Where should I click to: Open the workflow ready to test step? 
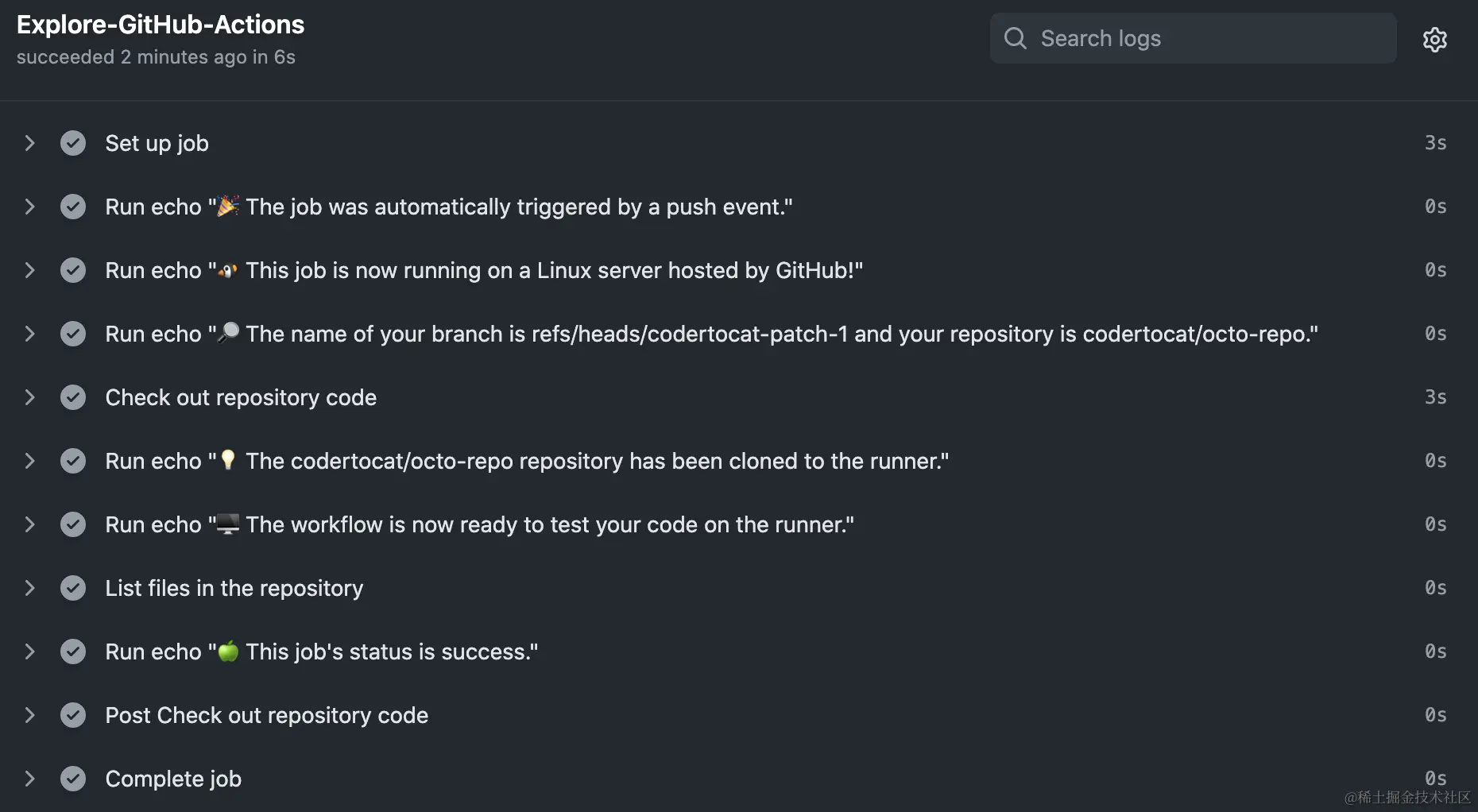479,524
